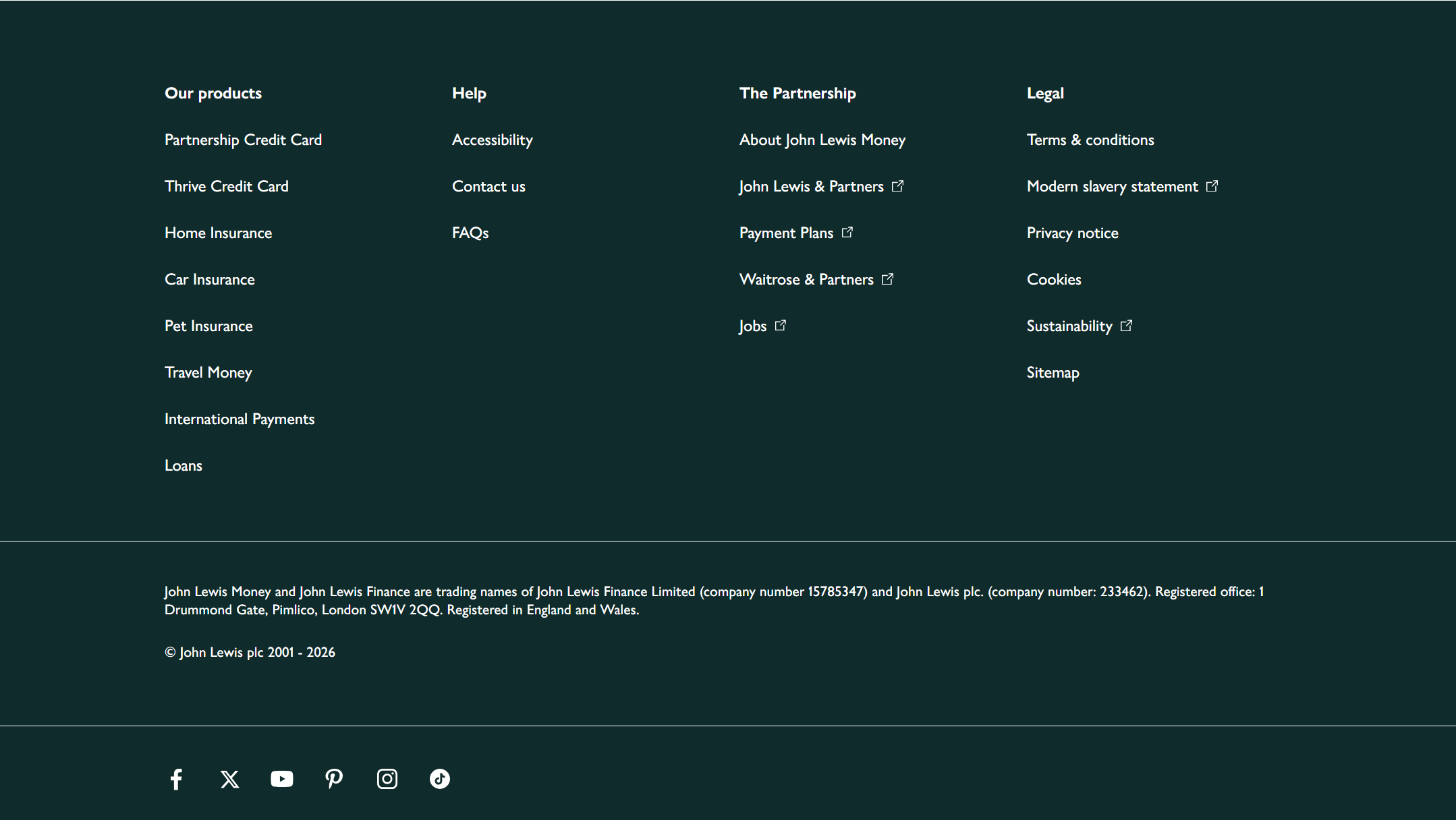Viewport: 1456px width, 820px height.
Task: View International Payments options
Action: 239,418
